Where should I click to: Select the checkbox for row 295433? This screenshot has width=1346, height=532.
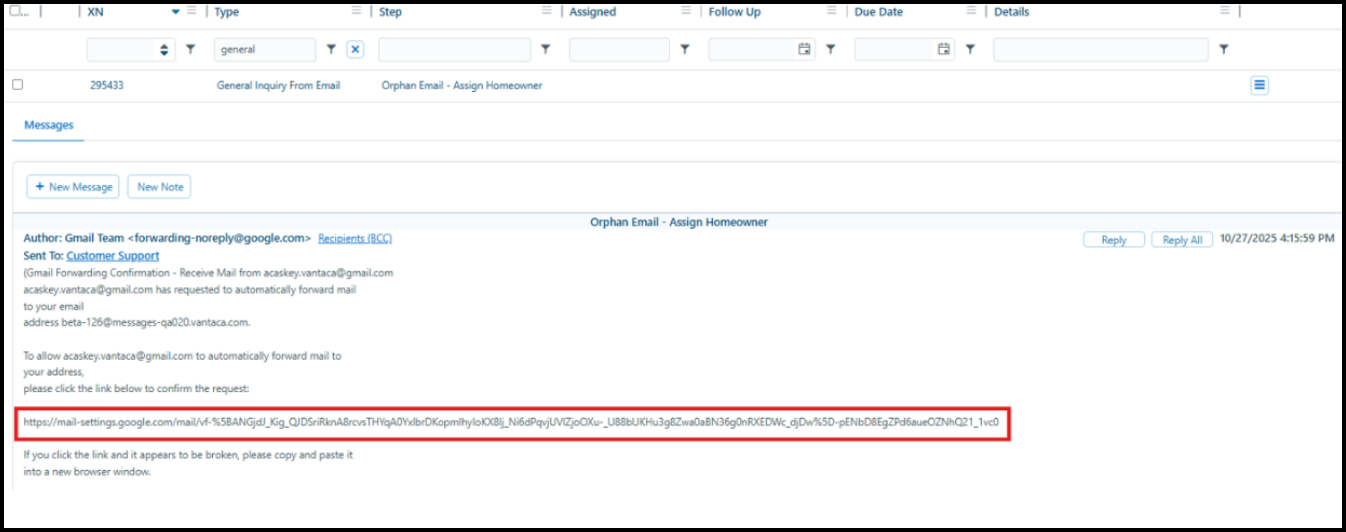click(x=17, y=85)
